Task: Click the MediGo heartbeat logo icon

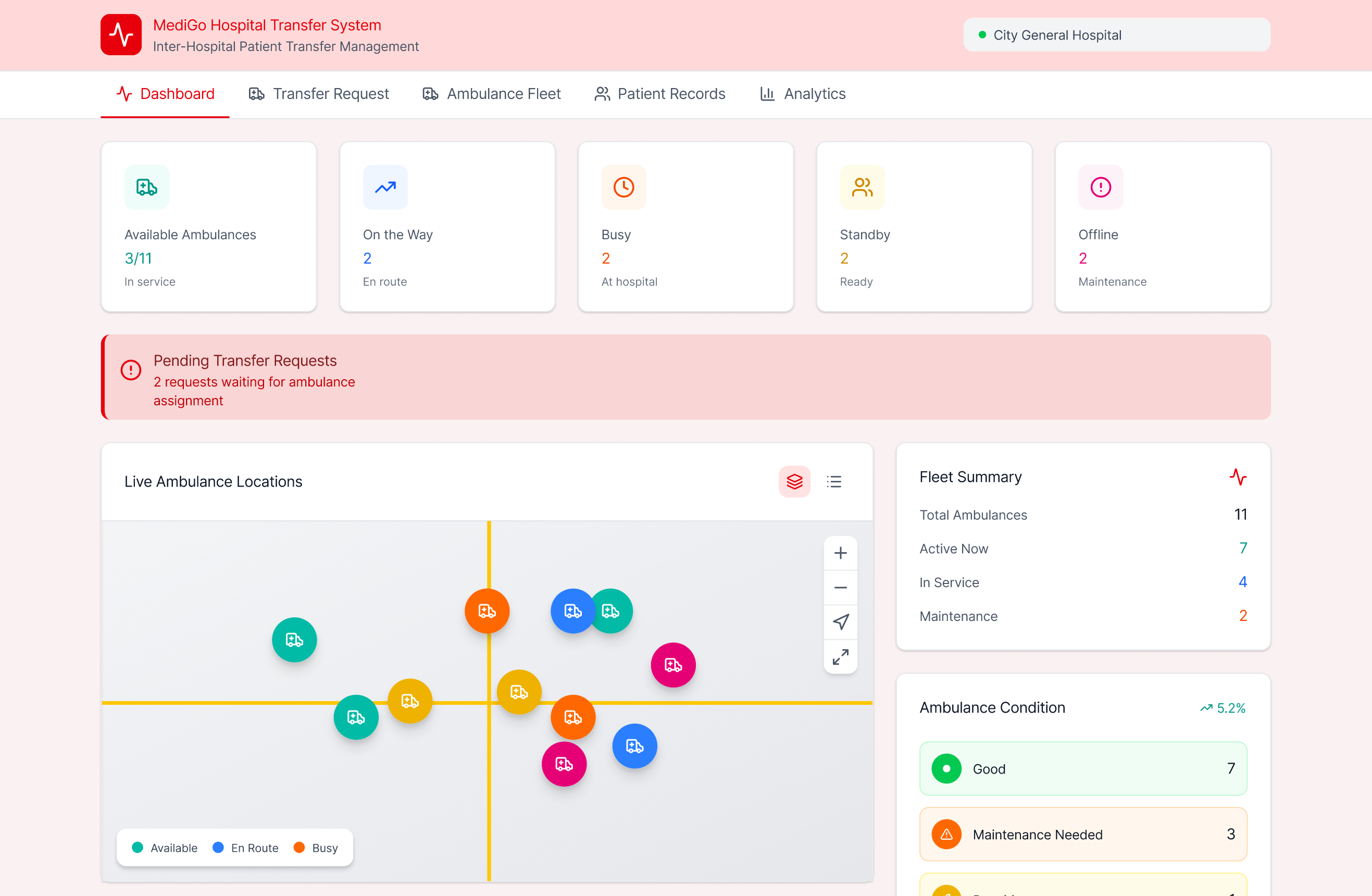Action: pos(120,34)
